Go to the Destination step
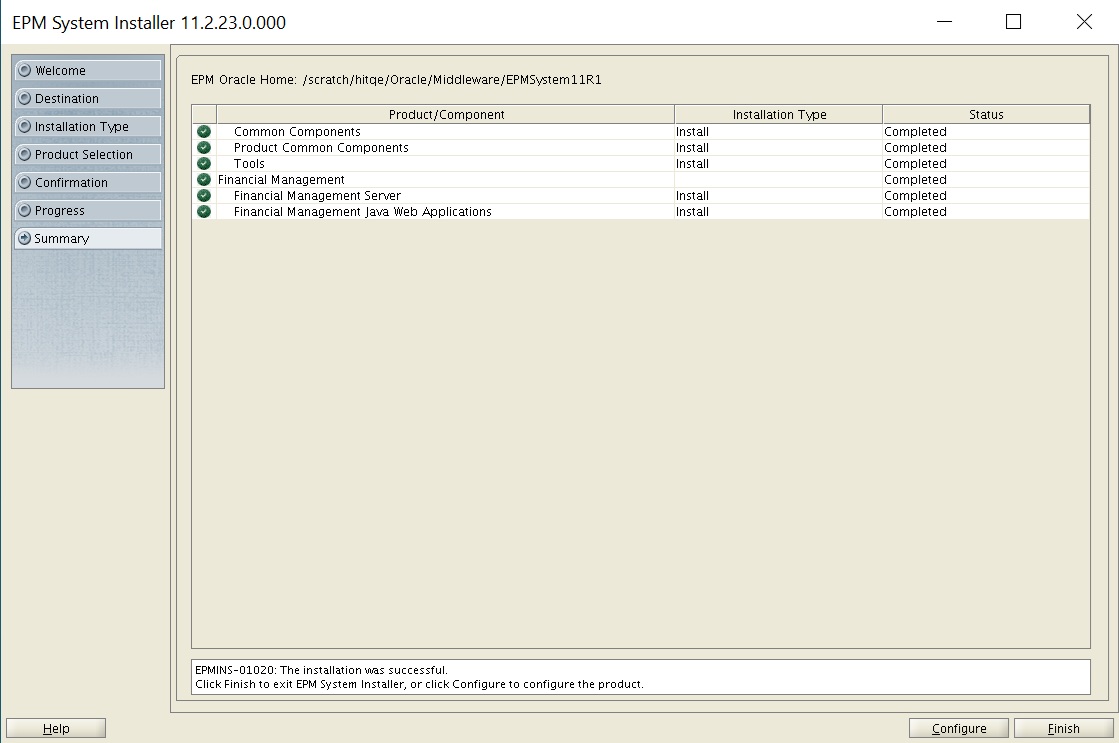The height and width of the screenshot is (743, 1119). coord(88,98)
